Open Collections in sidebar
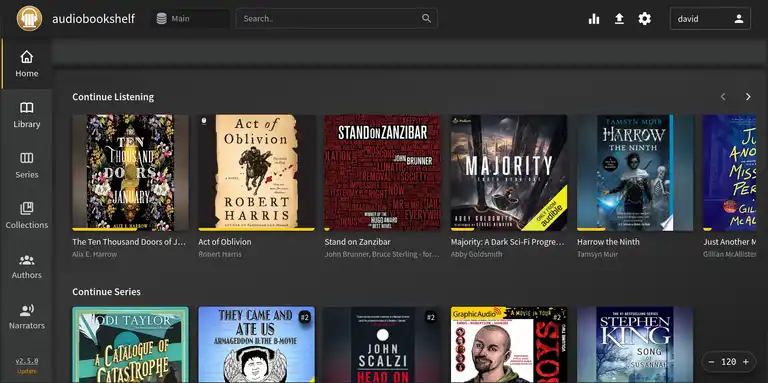768x383 pixels. (x=26, y=215)
